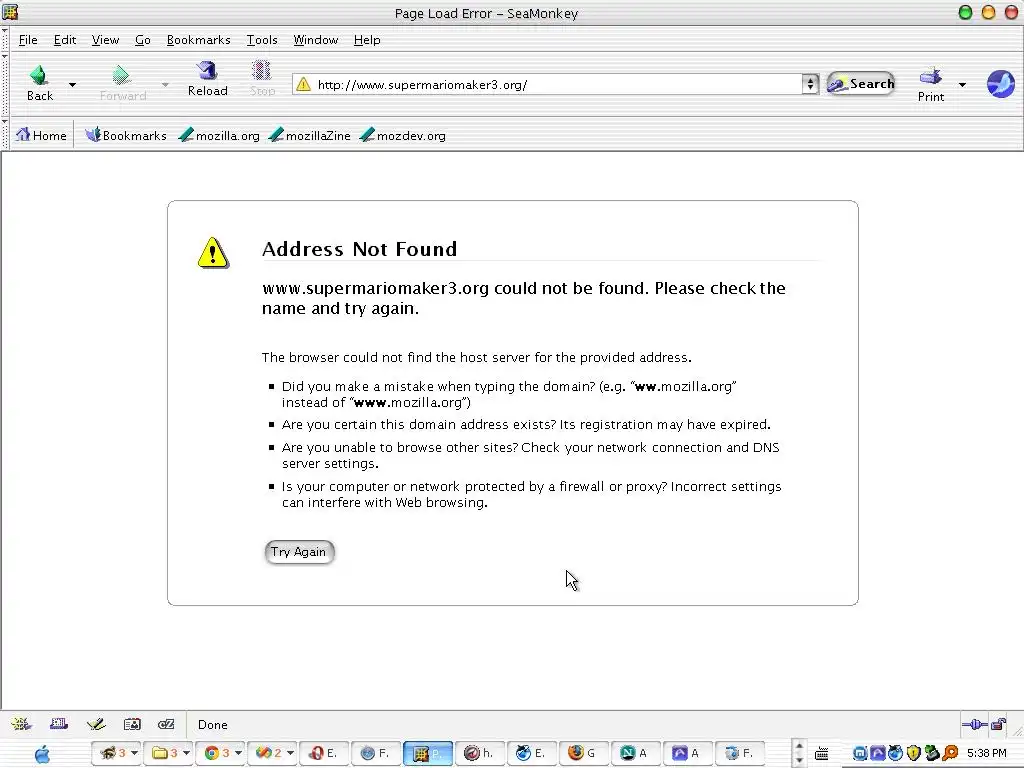Click the 5:38 PM clock

[986, 753]
